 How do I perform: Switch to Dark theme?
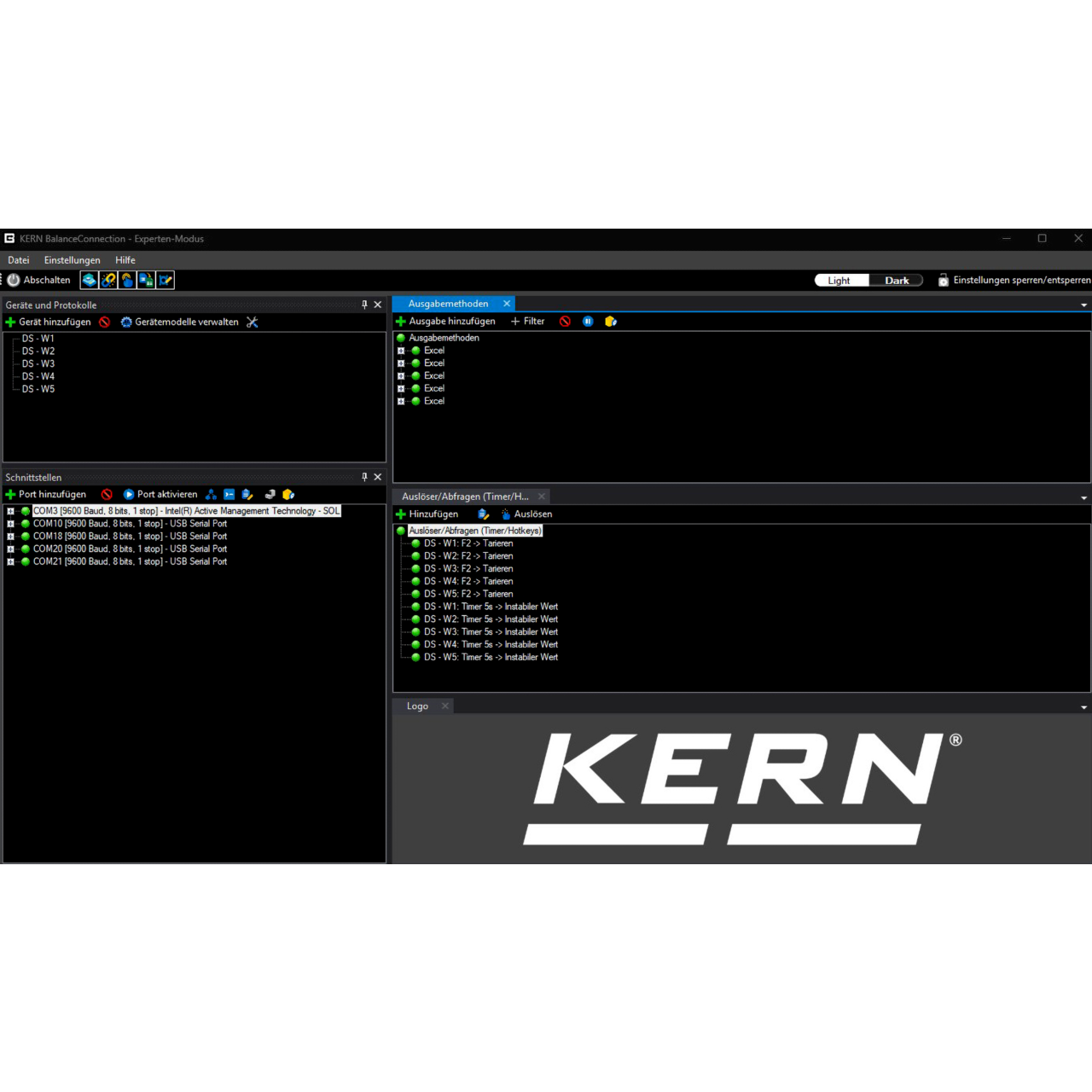coord(897,280)
